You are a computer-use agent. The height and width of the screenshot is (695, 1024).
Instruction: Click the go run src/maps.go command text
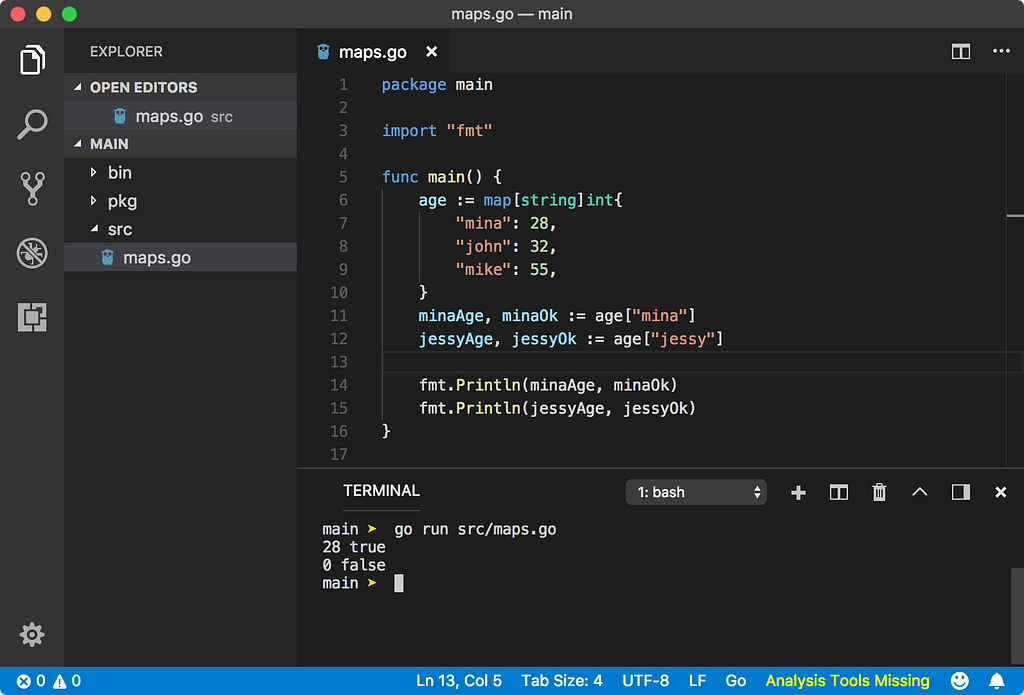[475, 529]
